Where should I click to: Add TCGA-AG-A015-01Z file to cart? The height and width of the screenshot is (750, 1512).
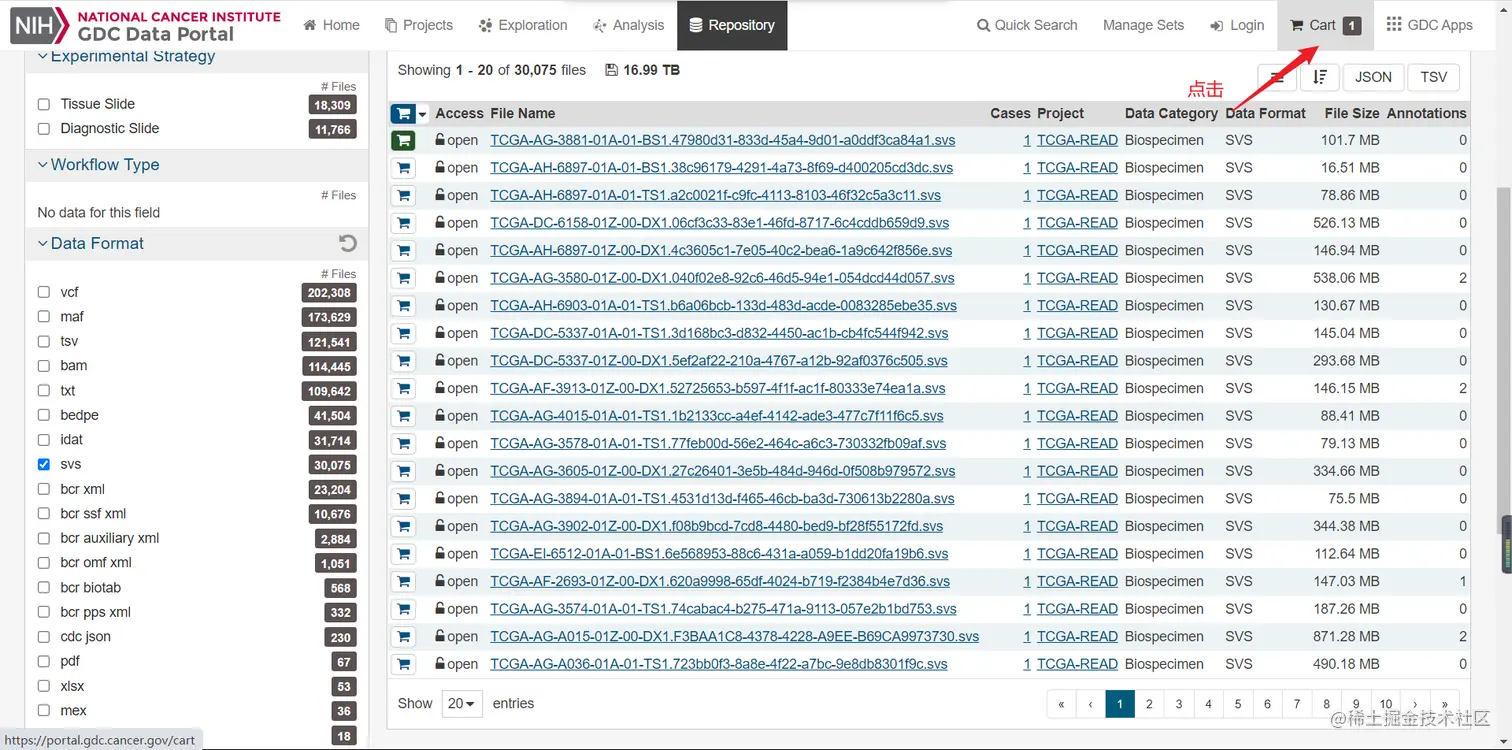(x=403, y=636)
